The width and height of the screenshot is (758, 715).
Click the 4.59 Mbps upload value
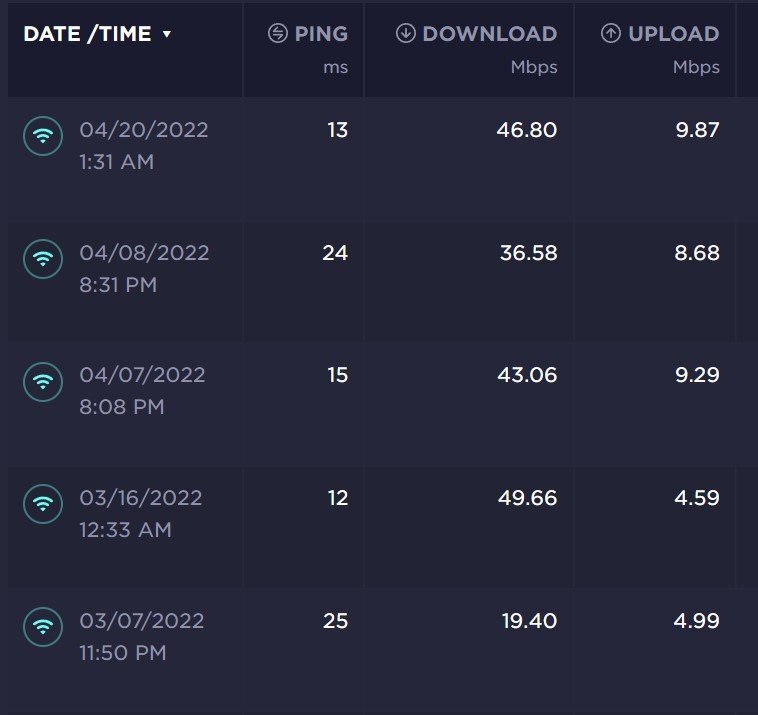pos(697,498)
